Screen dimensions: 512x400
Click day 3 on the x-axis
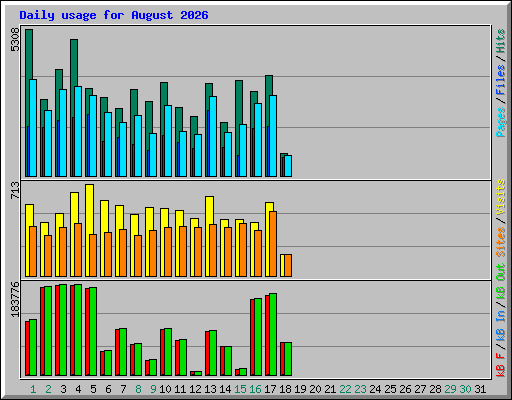pos(63,389)
